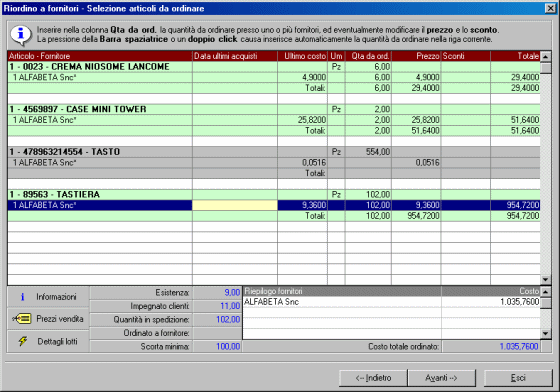The height and width of the screenshot is (392, 560).
Task: Click the yellow price tag icon
Action: pos(22,318)
